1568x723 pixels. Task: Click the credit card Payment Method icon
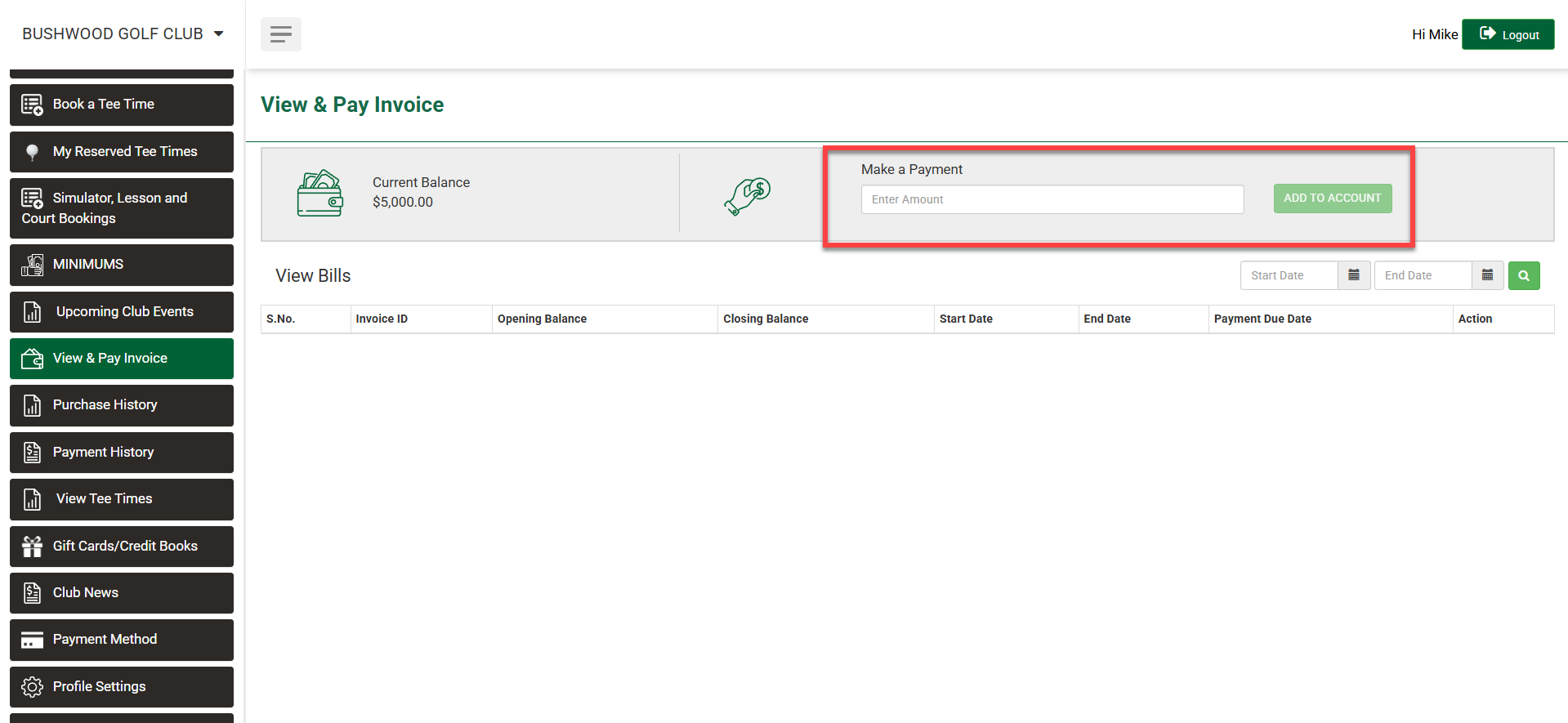(x=32, y=640)
